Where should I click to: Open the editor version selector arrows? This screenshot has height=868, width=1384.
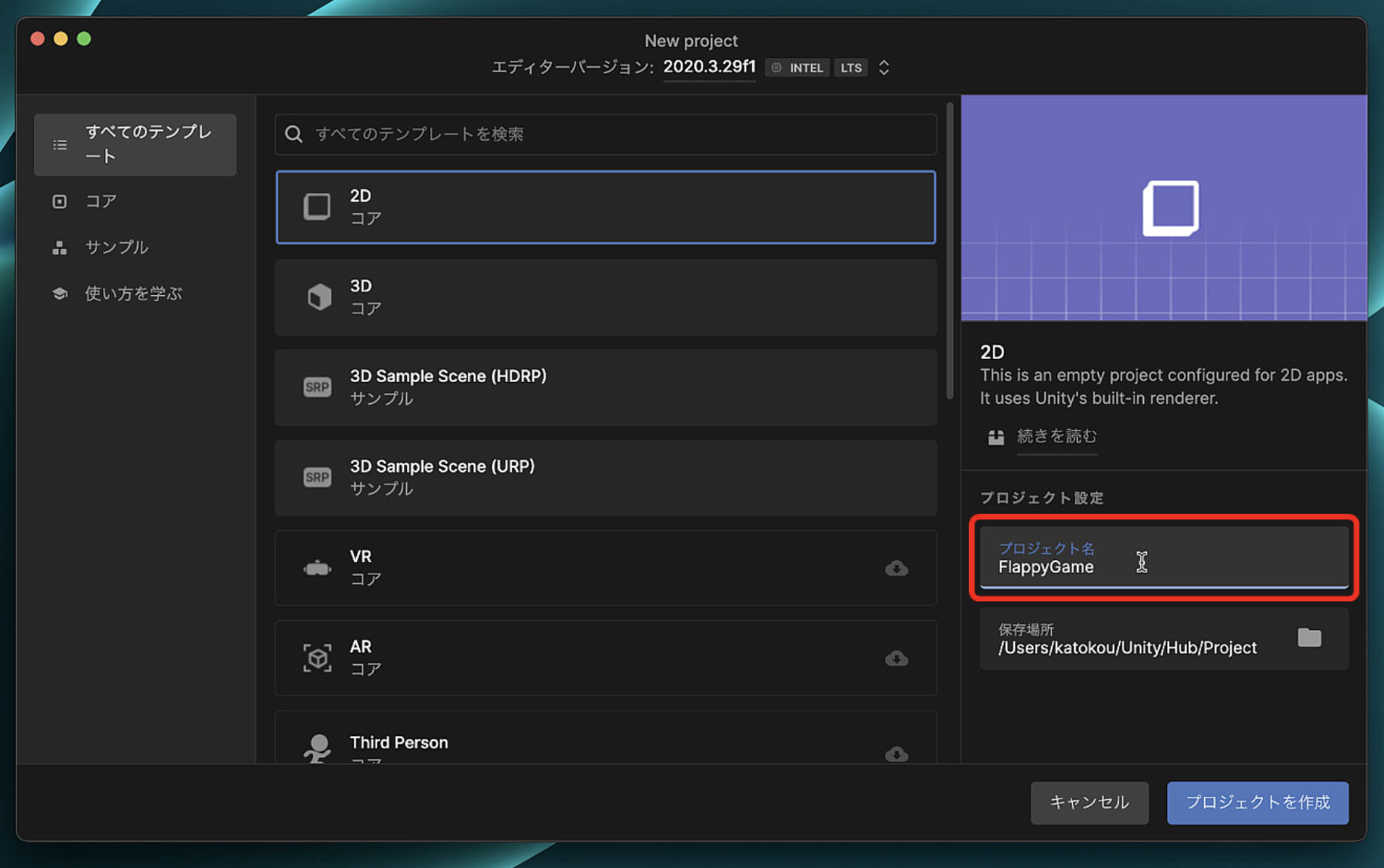tap(884, 67)
